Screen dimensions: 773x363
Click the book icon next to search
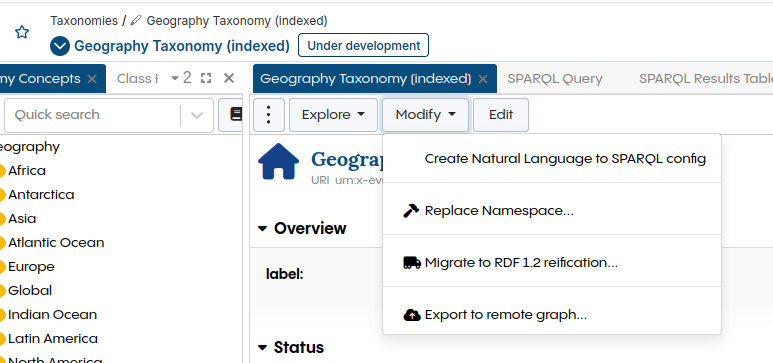236,115
